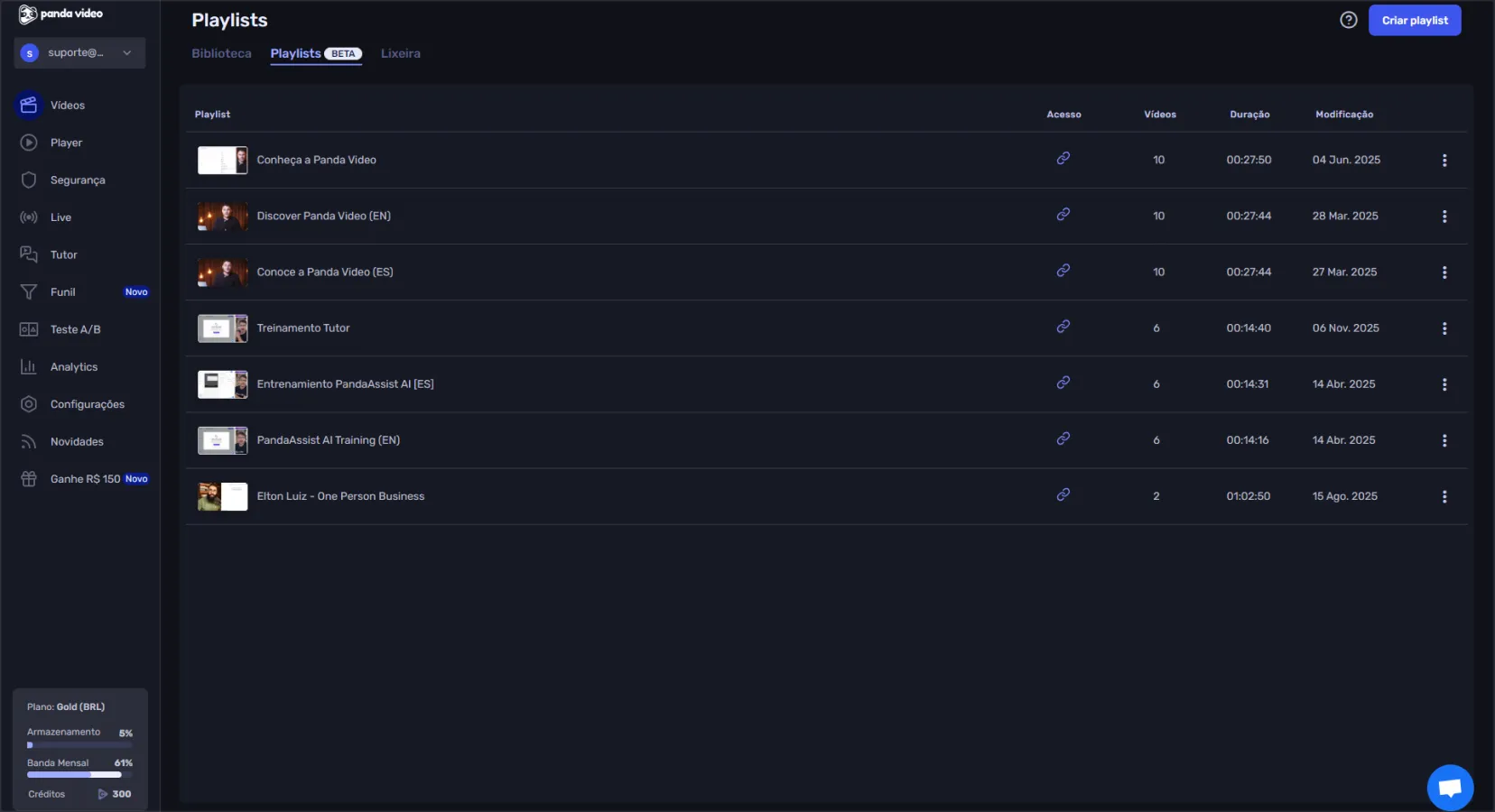Open more options for Discover Panda Video (EN)
Viewport: 1495px width, 812px height.
(x=1444, y=217)
